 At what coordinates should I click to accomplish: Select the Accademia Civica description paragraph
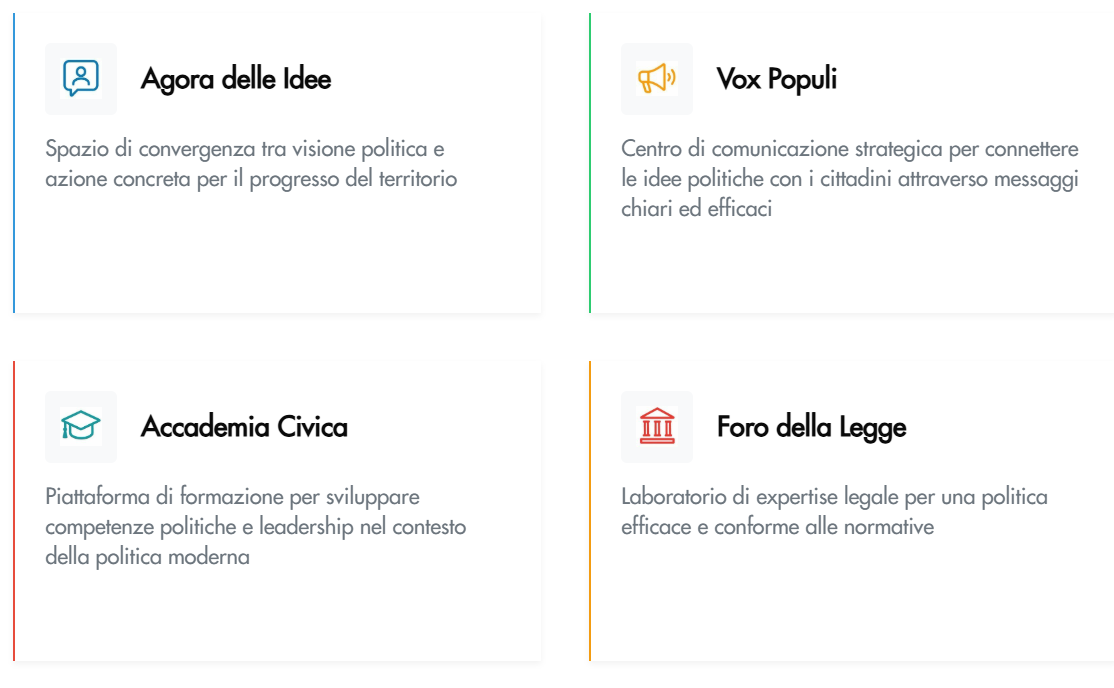pos(255,526)
